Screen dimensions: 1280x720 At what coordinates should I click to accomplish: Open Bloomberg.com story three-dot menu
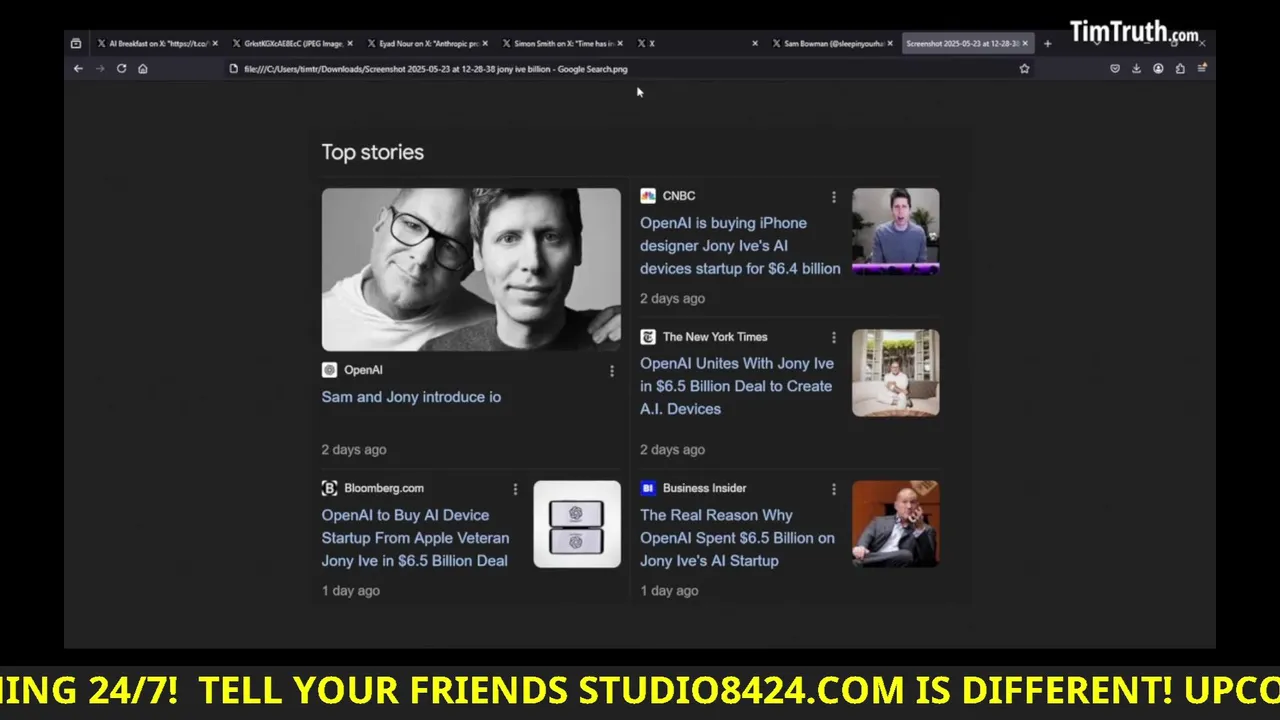coord(515,489)
